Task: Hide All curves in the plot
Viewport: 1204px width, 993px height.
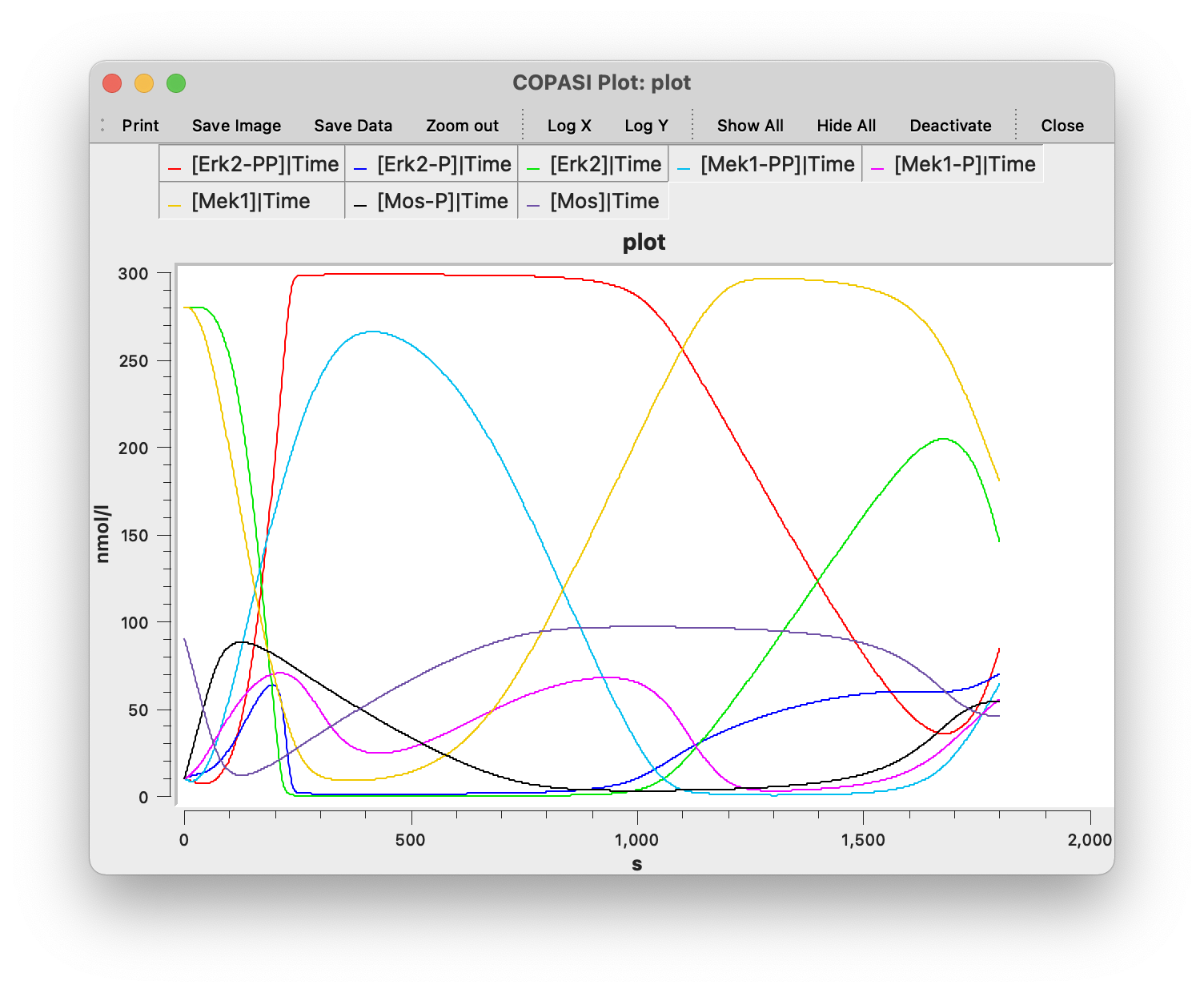Action: pos(846,126)
